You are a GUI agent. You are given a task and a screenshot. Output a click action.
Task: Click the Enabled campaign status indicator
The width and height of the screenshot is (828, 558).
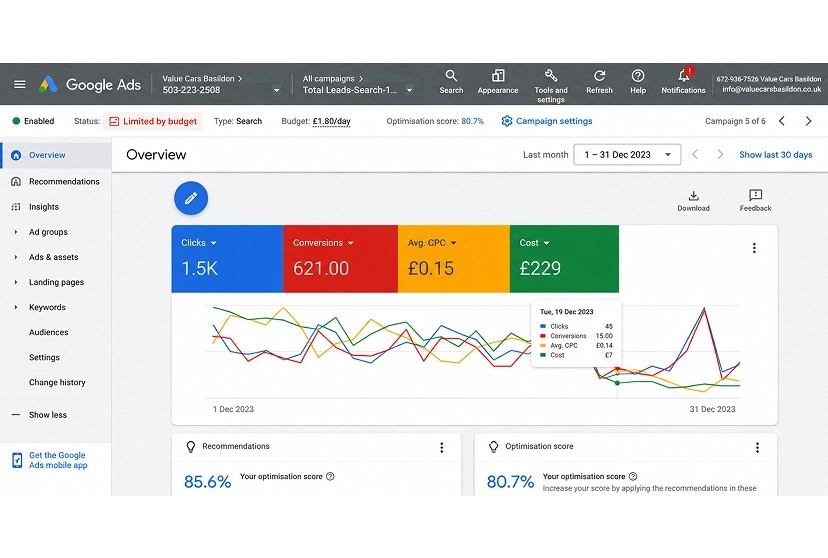pyautogui.click(x=33, y=121)
